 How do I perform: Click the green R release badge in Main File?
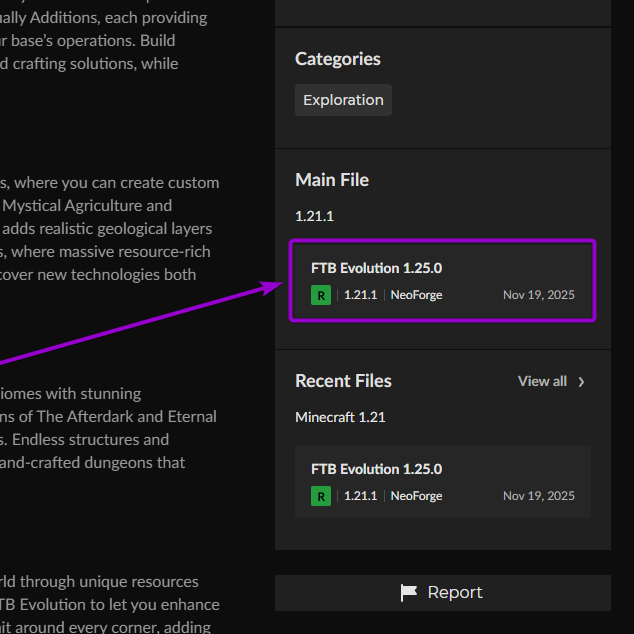[x=321, y=295]
